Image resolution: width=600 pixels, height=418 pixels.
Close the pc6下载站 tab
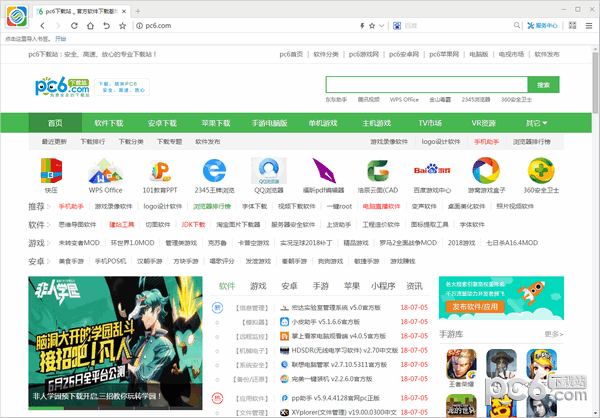tap(124, 11)
